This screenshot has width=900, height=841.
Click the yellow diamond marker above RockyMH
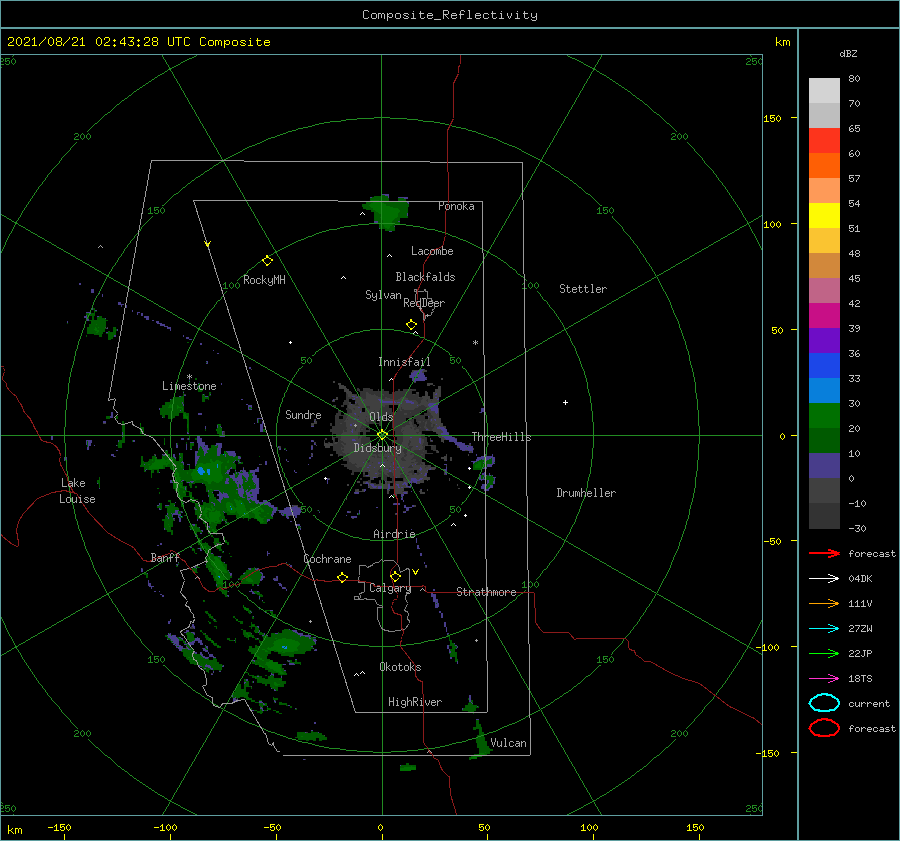(267, 261)
